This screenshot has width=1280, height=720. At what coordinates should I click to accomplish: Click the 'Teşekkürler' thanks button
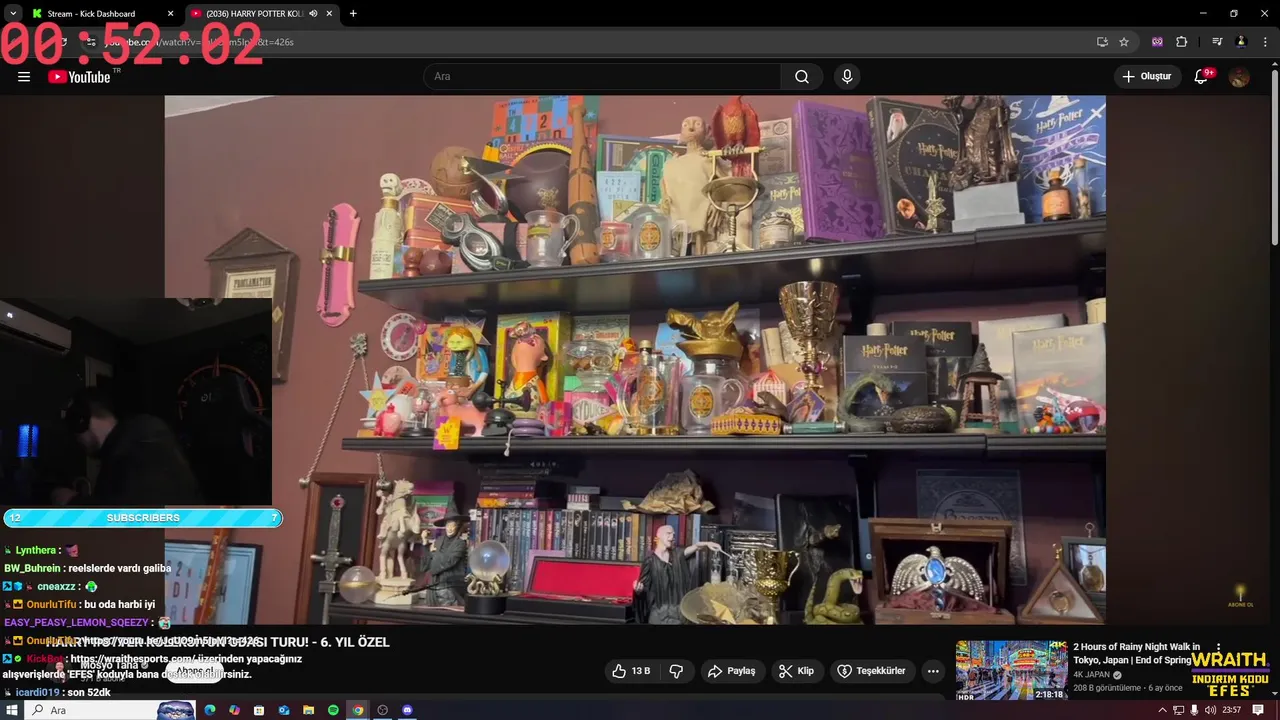tap(871, 671)
